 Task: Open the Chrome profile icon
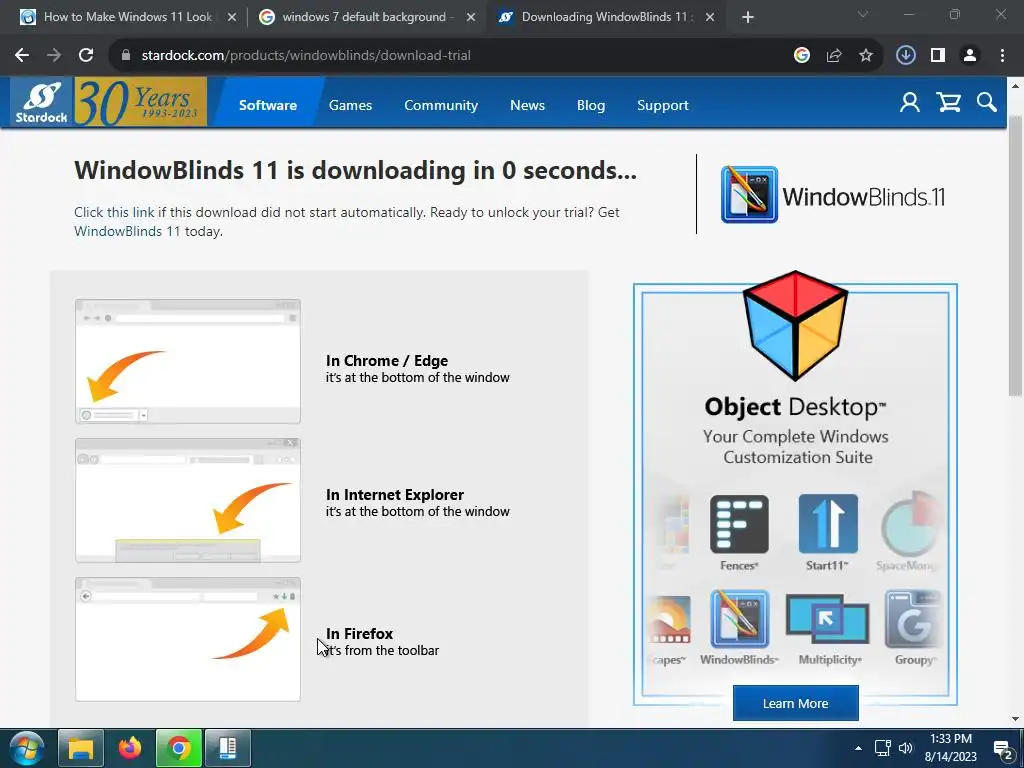970,56
